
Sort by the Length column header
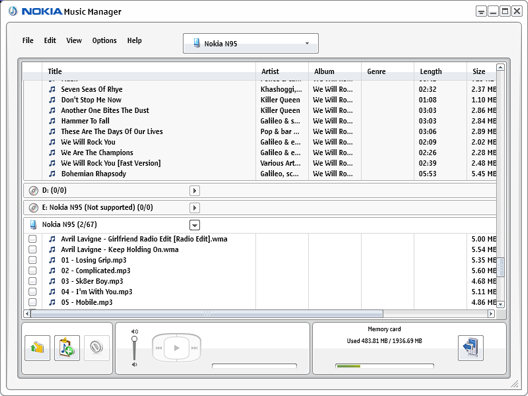coord(440,71)
